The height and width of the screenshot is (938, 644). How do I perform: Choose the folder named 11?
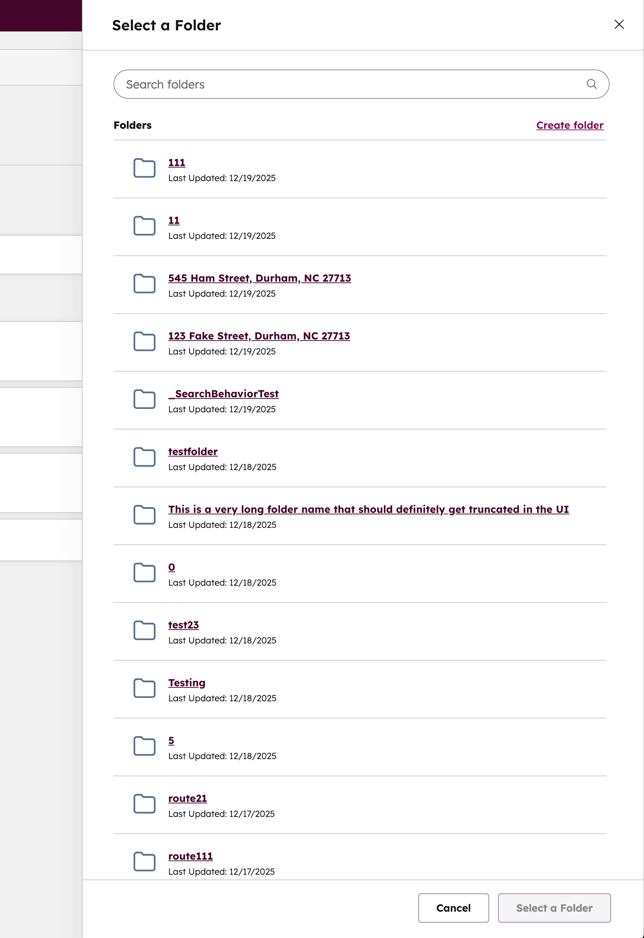174,220
